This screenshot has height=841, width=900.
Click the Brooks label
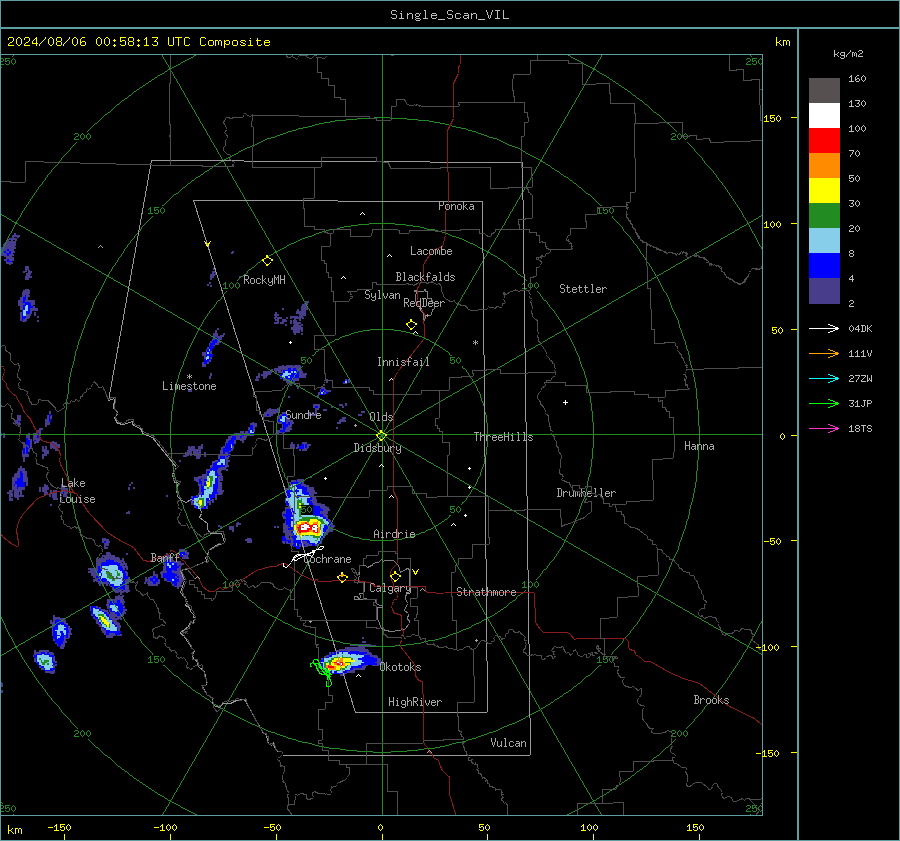pos(711,700)
